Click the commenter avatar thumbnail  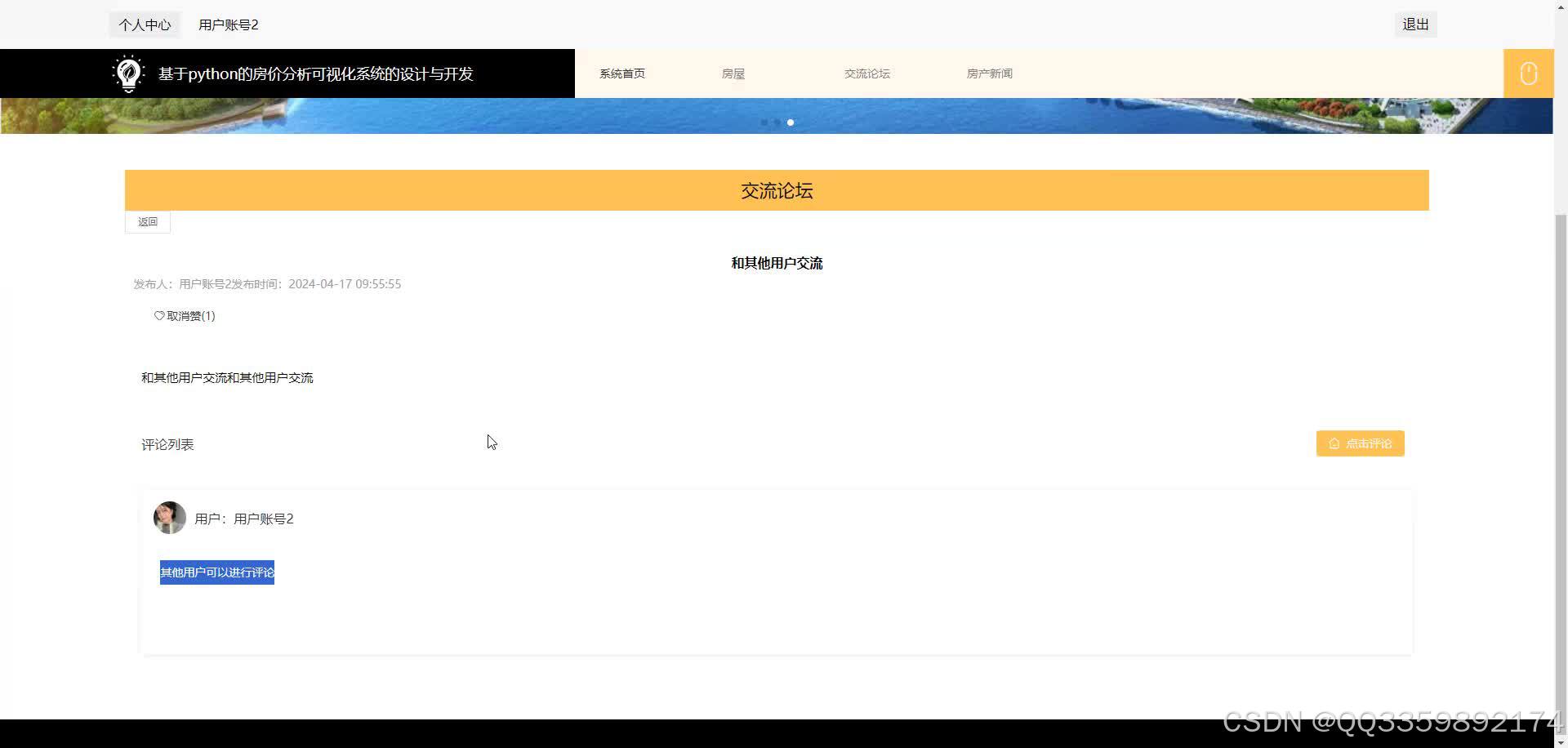tap(170, 518)
